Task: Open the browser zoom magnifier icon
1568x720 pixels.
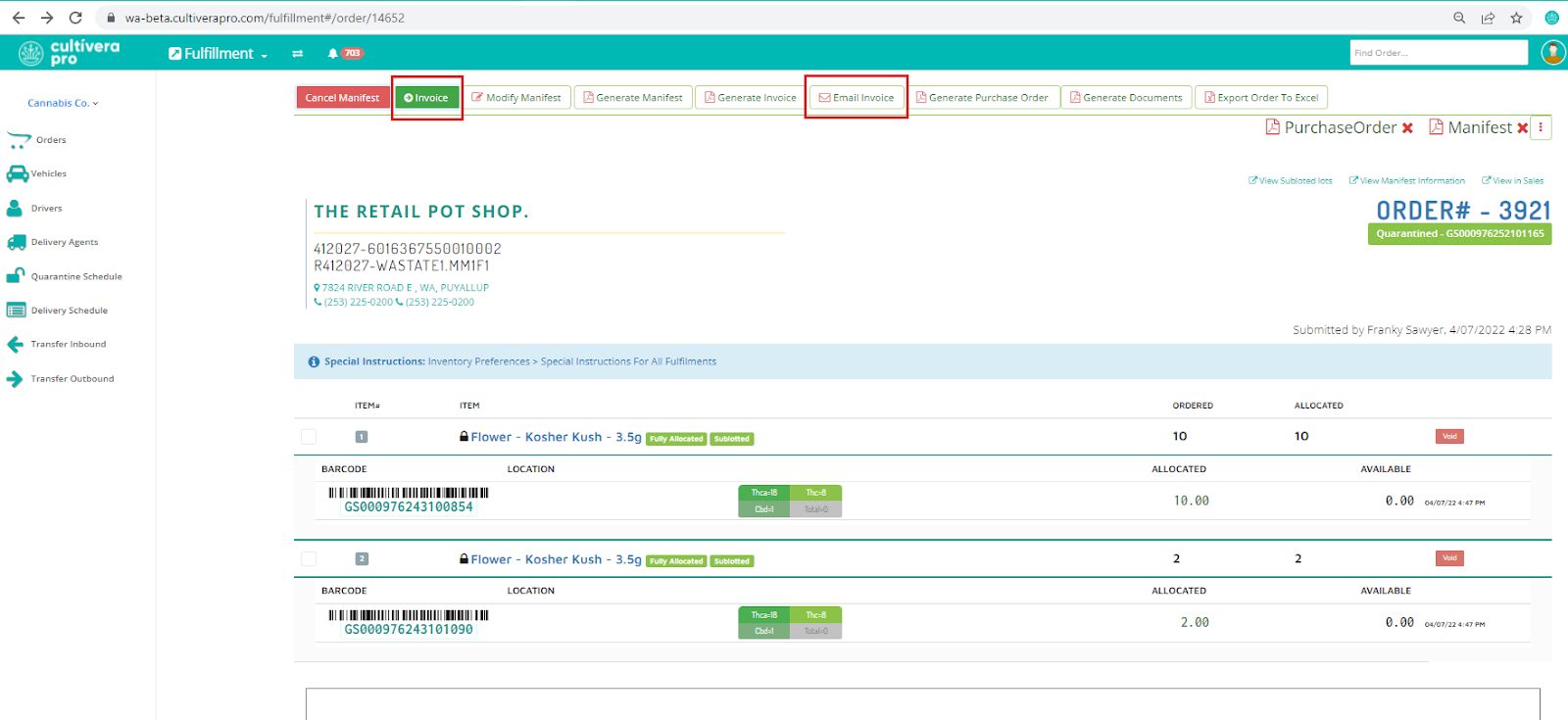Action: click(x=1459, y=18)
